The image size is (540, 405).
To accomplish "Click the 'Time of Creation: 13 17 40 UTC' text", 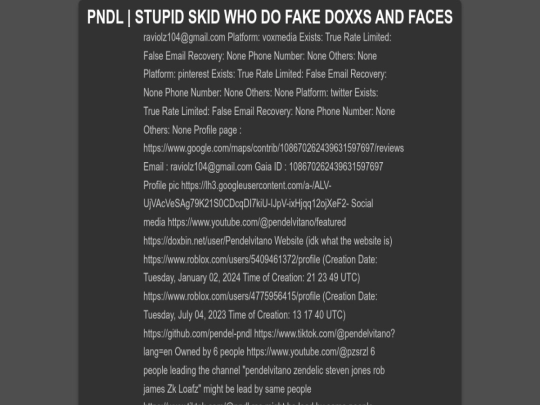I will pyautogui.click(x=287, y=315).
